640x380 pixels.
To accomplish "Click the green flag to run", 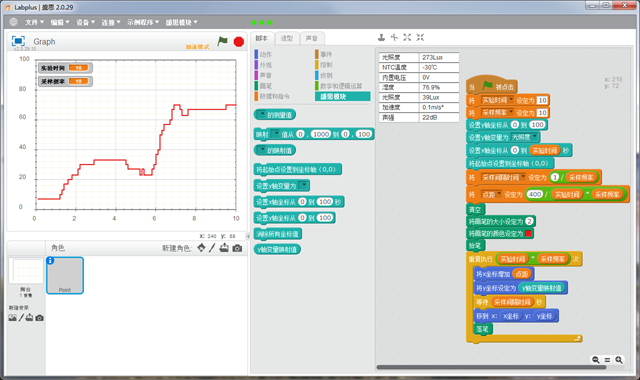I will pos(222,41).
